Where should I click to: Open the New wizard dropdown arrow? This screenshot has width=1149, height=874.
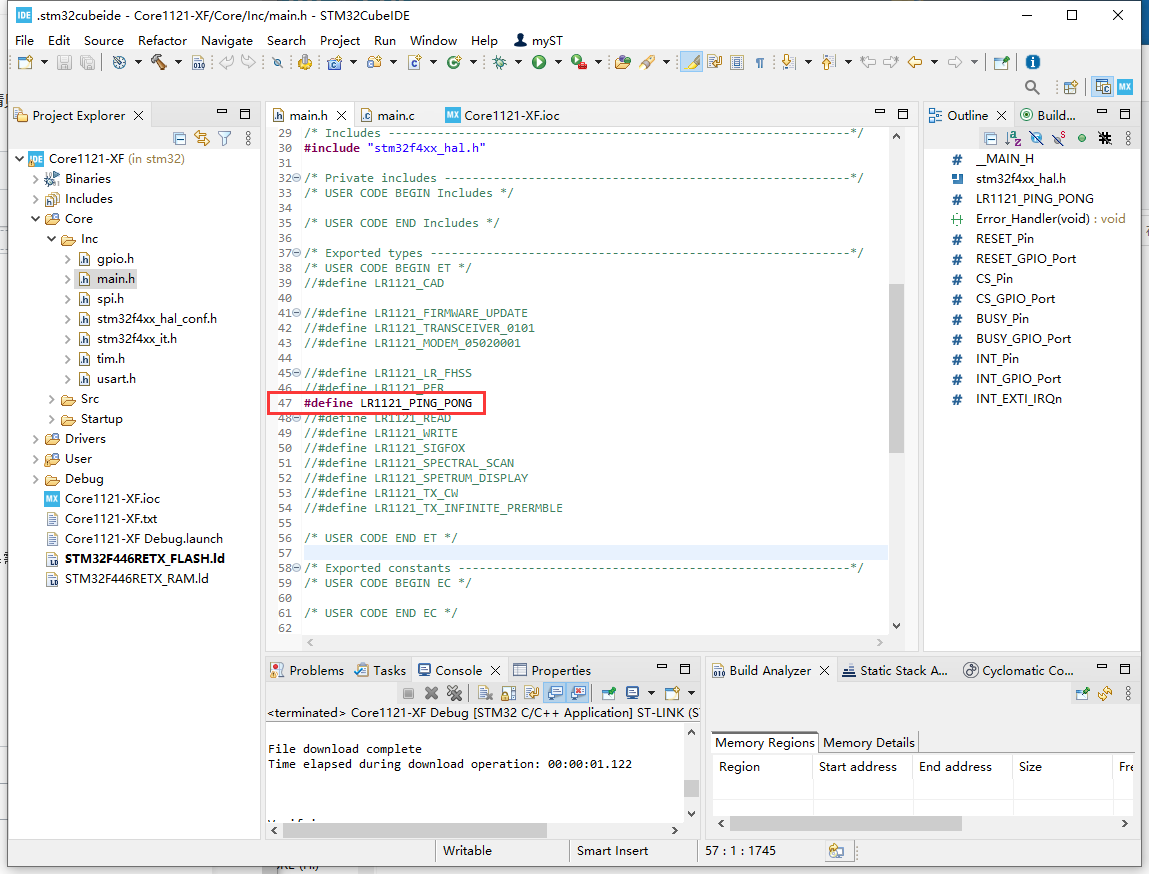click(x=44, y=62)
